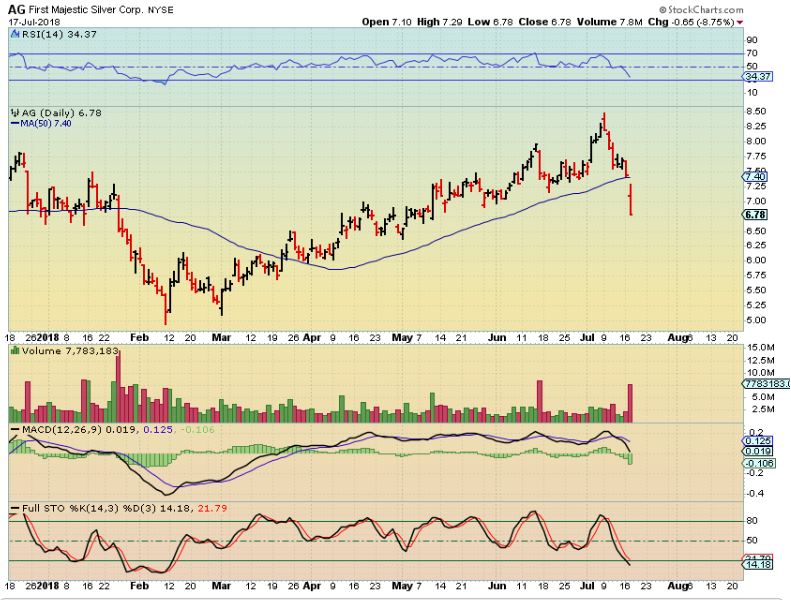
Task: Click the AG ticker symbol in the title
Action: click(x=17, y=10)
